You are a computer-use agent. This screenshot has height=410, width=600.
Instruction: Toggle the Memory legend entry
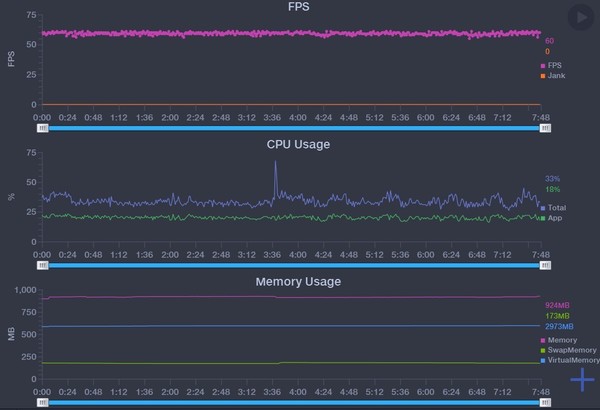(559, 340)
